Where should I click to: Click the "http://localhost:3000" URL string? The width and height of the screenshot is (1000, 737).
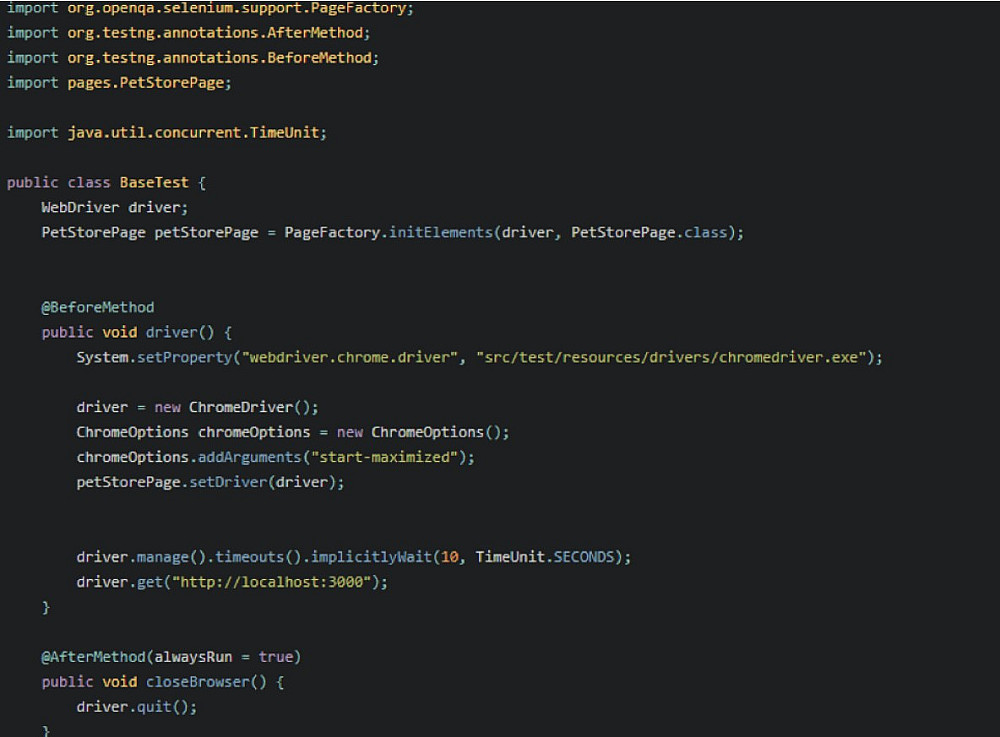point(271,582)
